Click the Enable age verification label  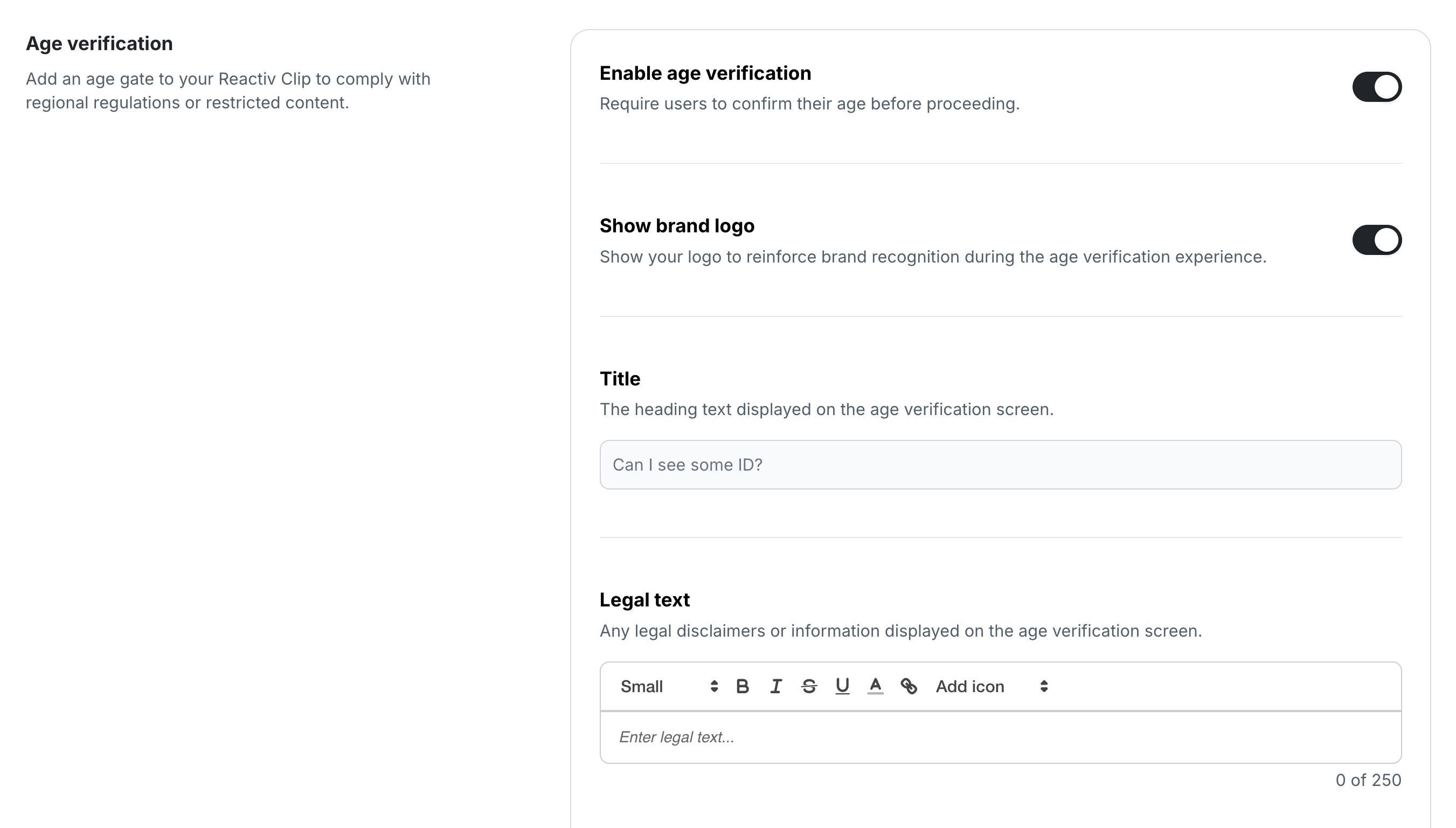[705, 73]
